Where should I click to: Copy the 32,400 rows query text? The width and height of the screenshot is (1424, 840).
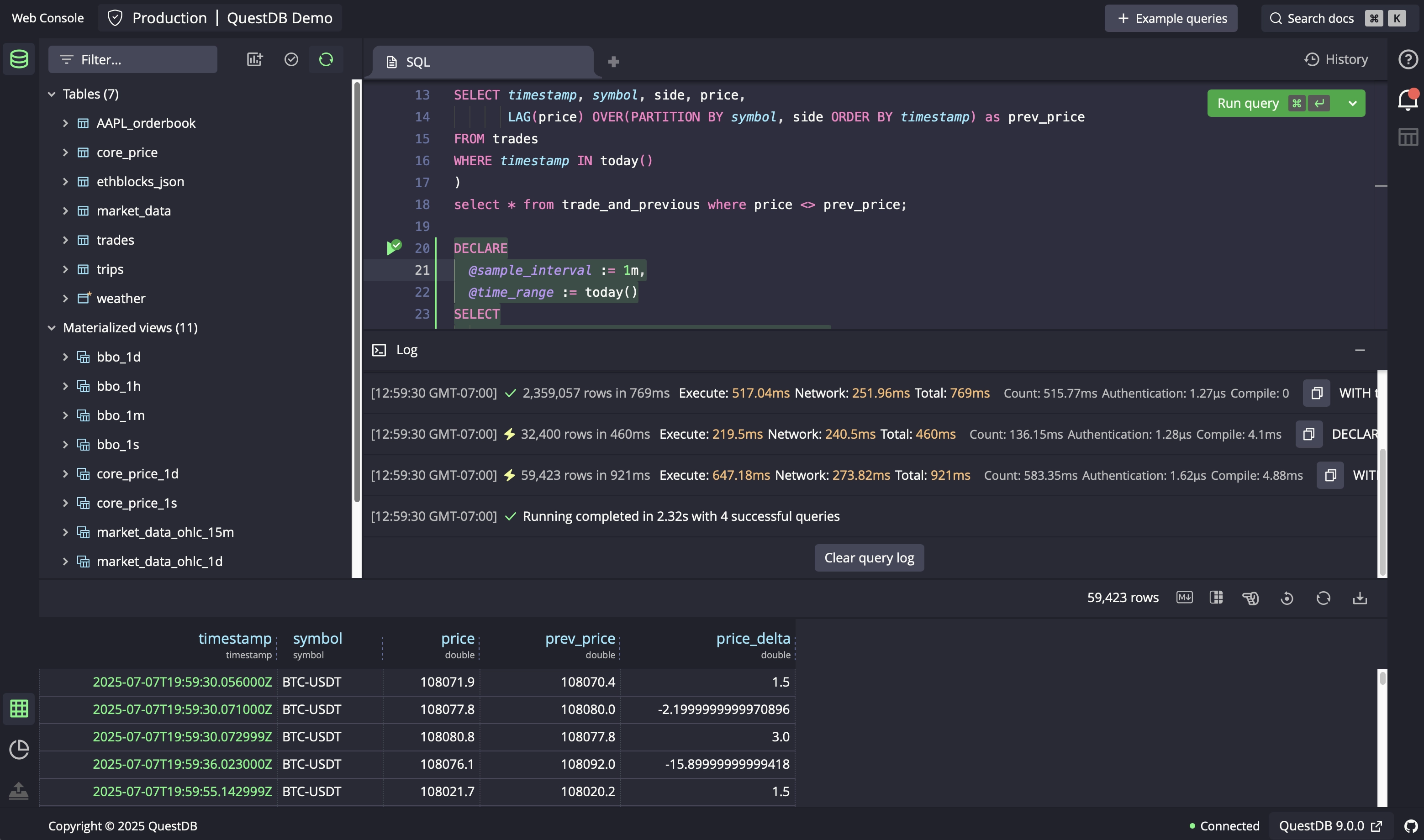tap(1308, 434)
